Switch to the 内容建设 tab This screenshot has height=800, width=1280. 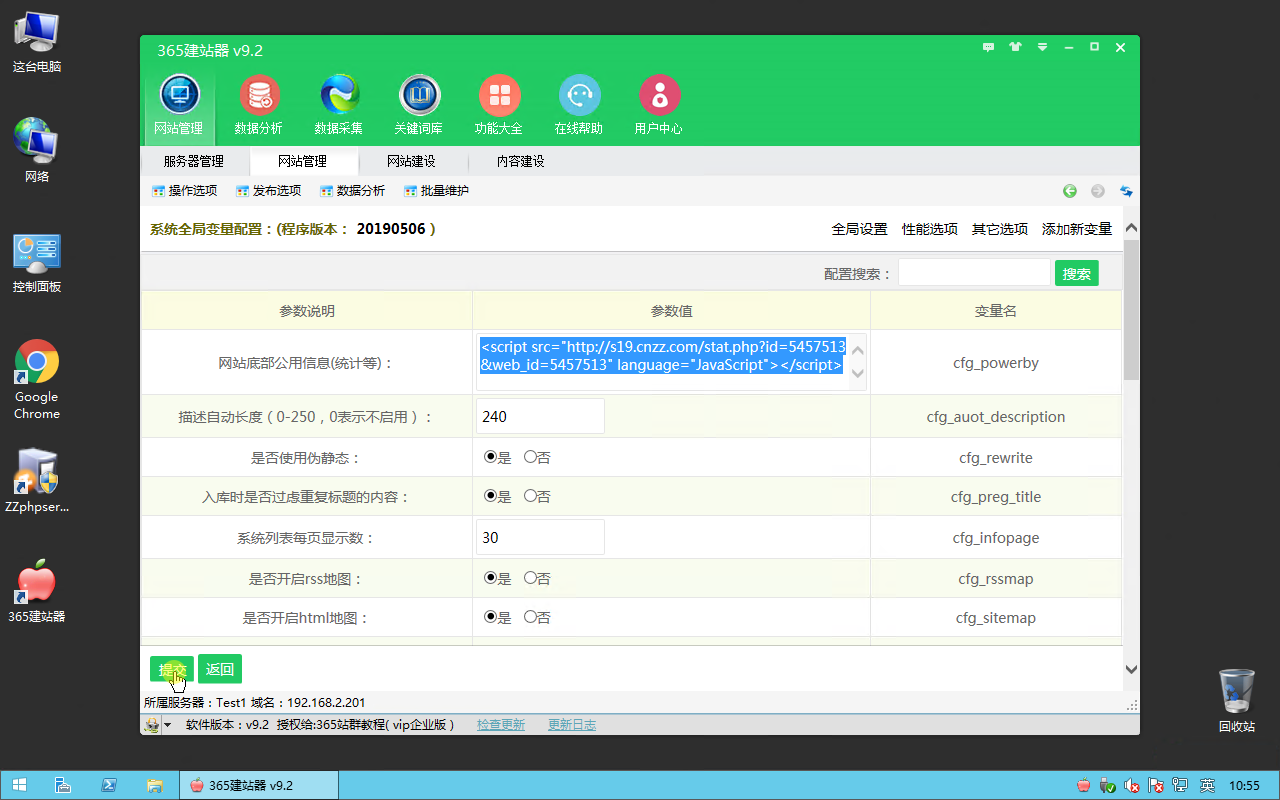521,161
